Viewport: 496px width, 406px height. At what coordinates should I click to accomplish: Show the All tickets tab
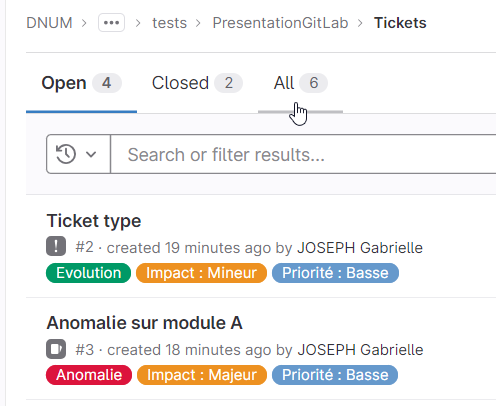pyautogui.click(x=300, y=83)
